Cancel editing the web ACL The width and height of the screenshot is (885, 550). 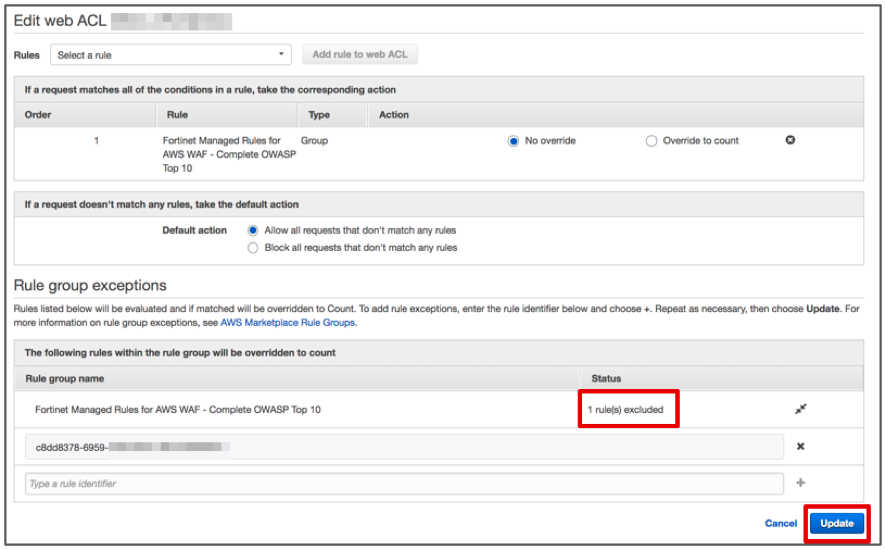(781, 523)
